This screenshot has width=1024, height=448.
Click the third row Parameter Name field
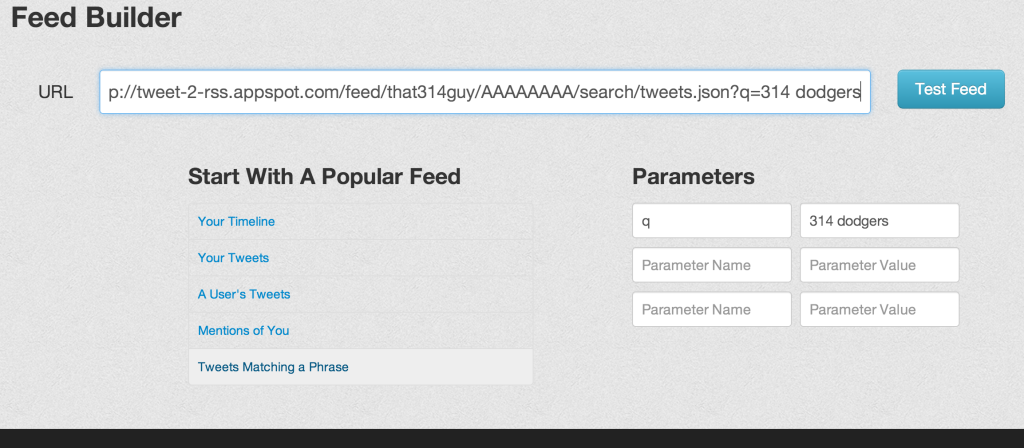point(711,310)
